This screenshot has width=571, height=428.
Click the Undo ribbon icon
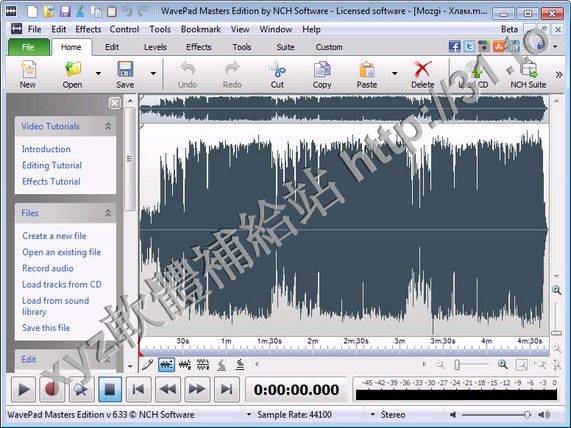pos(187,69)
